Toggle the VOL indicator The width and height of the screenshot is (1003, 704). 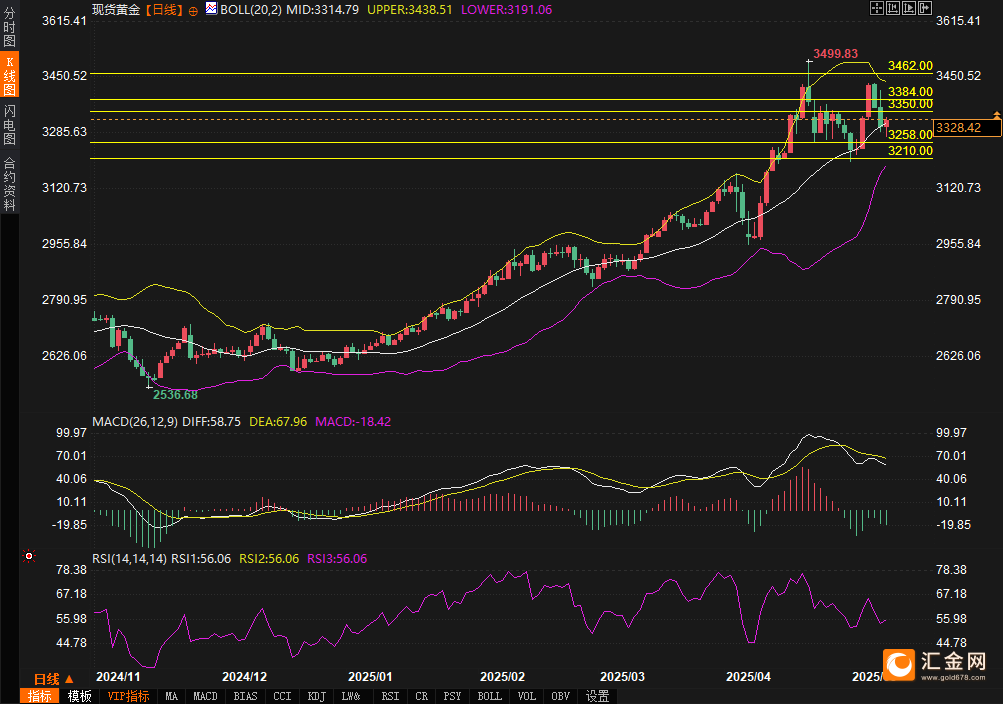click(527, 696)
